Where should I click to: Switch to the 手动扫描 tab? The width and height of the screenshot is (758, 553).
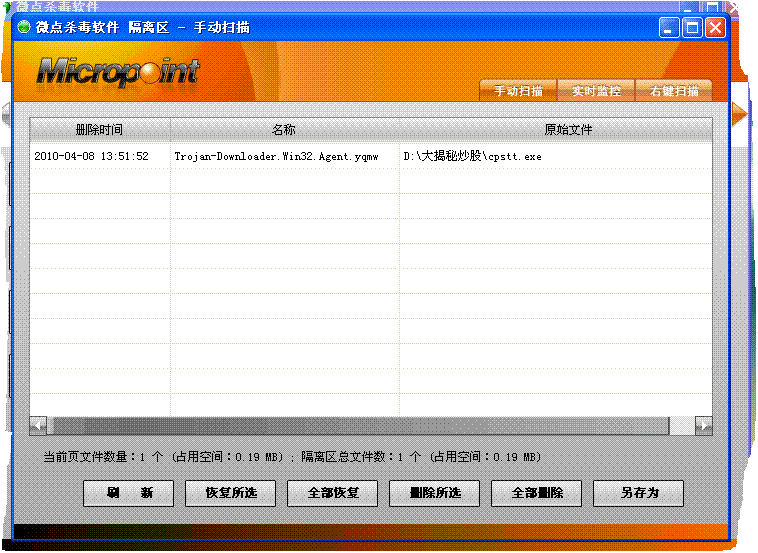[x=518, y=90]
